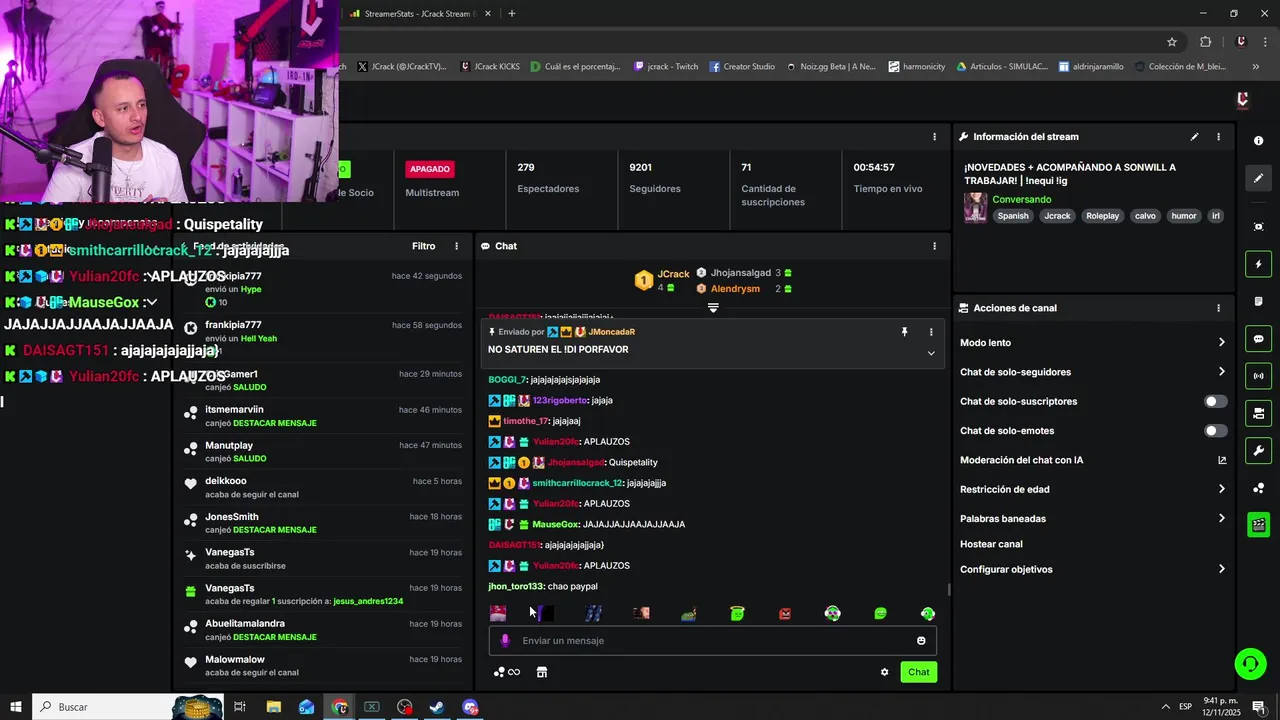Open Steam from the taskbar
1280x720 pixels.
pyautogui.click(x=437, y=707)
